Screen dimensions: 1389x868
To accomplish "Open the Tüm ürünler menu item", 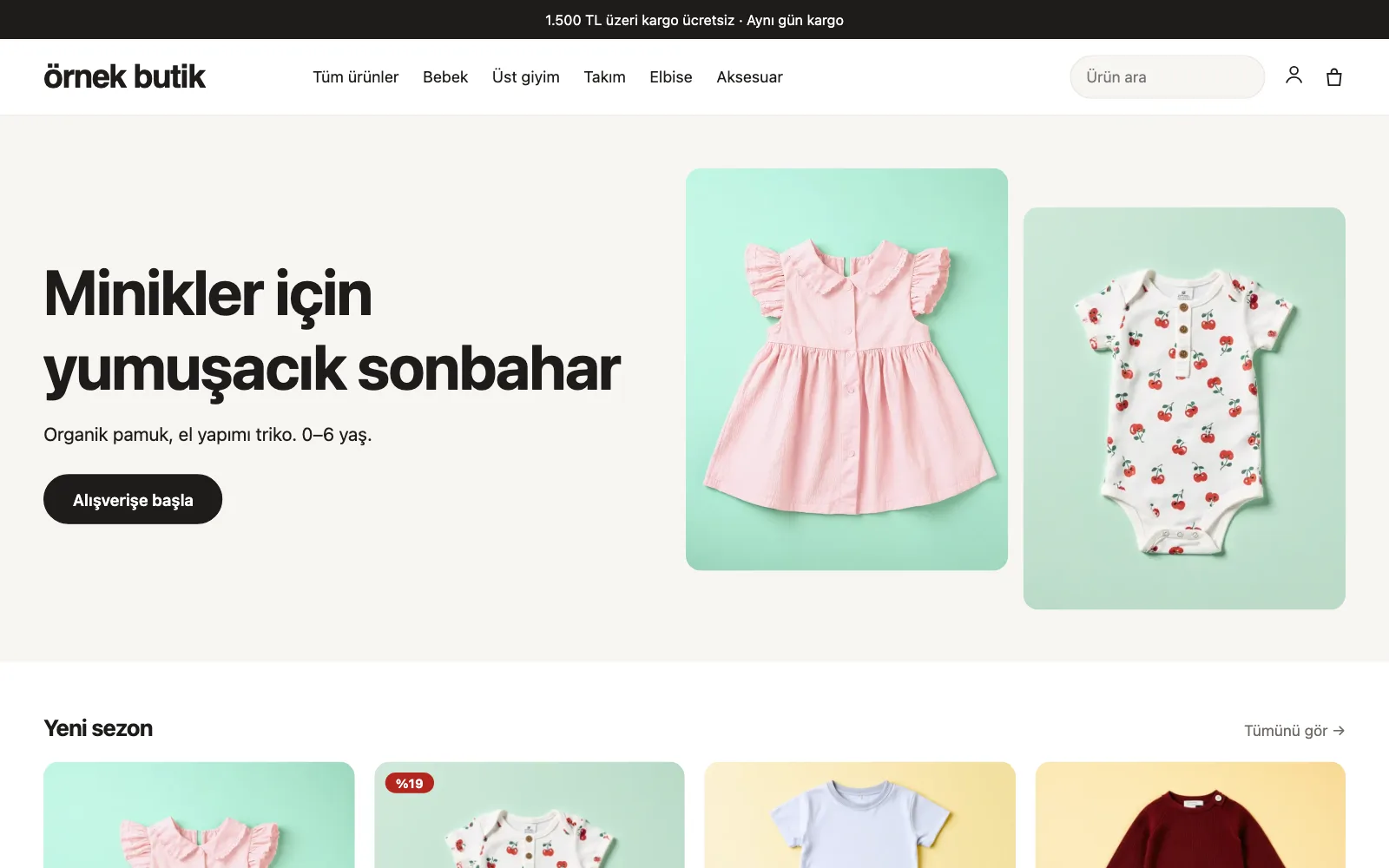I will [x=356, y=77].
